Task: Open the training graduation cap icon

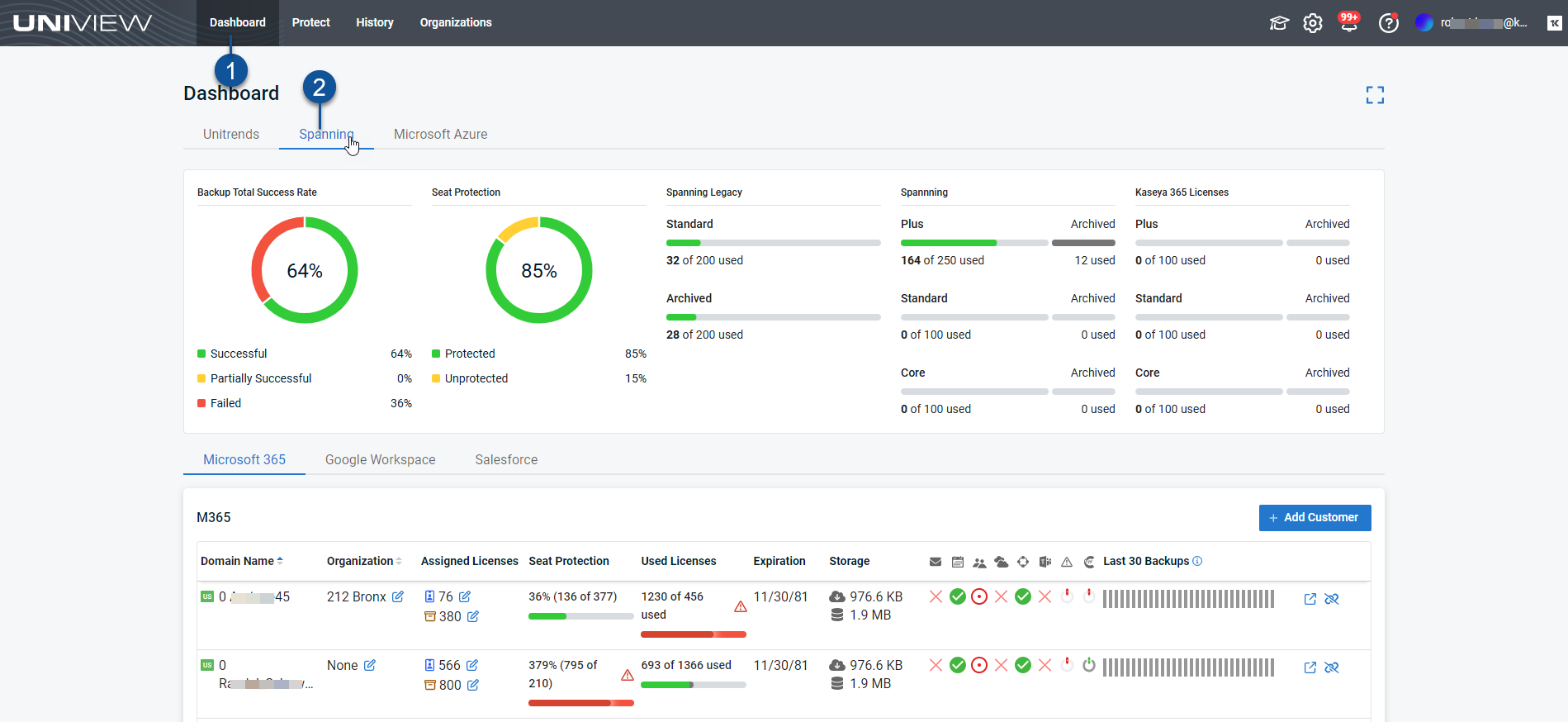Action: click(1279, 23)
